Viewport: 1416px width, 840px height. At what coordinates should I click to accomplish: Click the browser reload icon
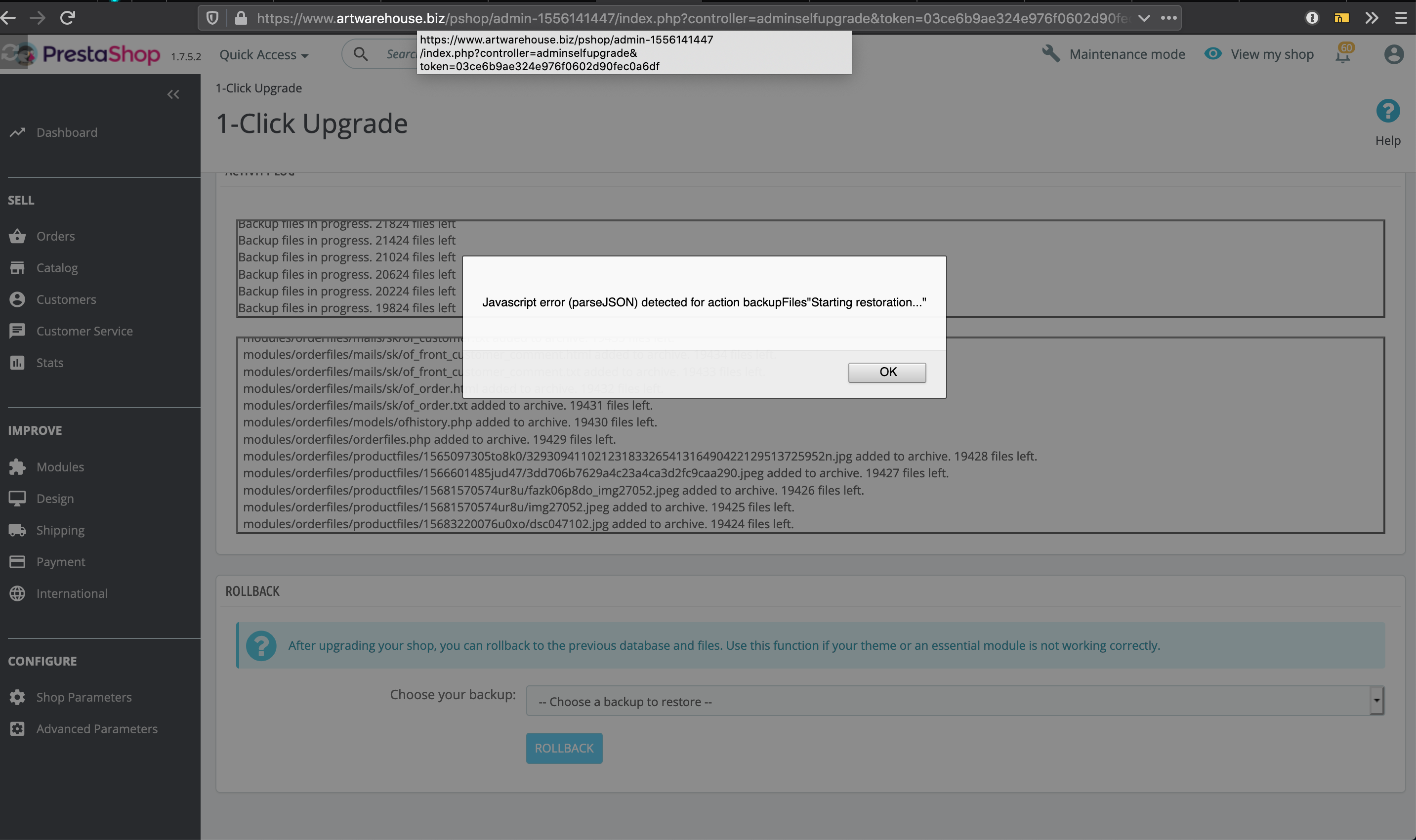(x=67, y=18)
